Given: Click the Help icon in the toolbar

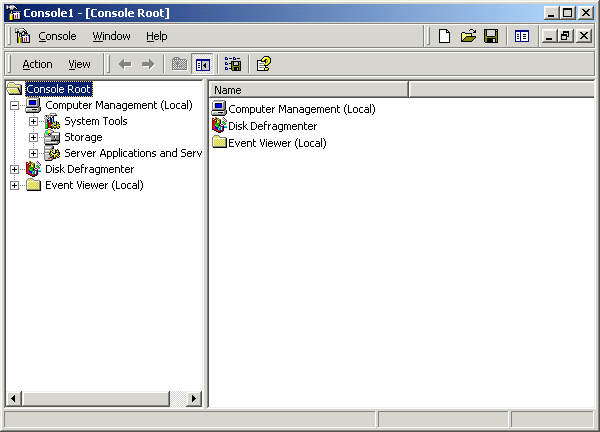Looking at the screenshot, I should [x=263, y=64].
